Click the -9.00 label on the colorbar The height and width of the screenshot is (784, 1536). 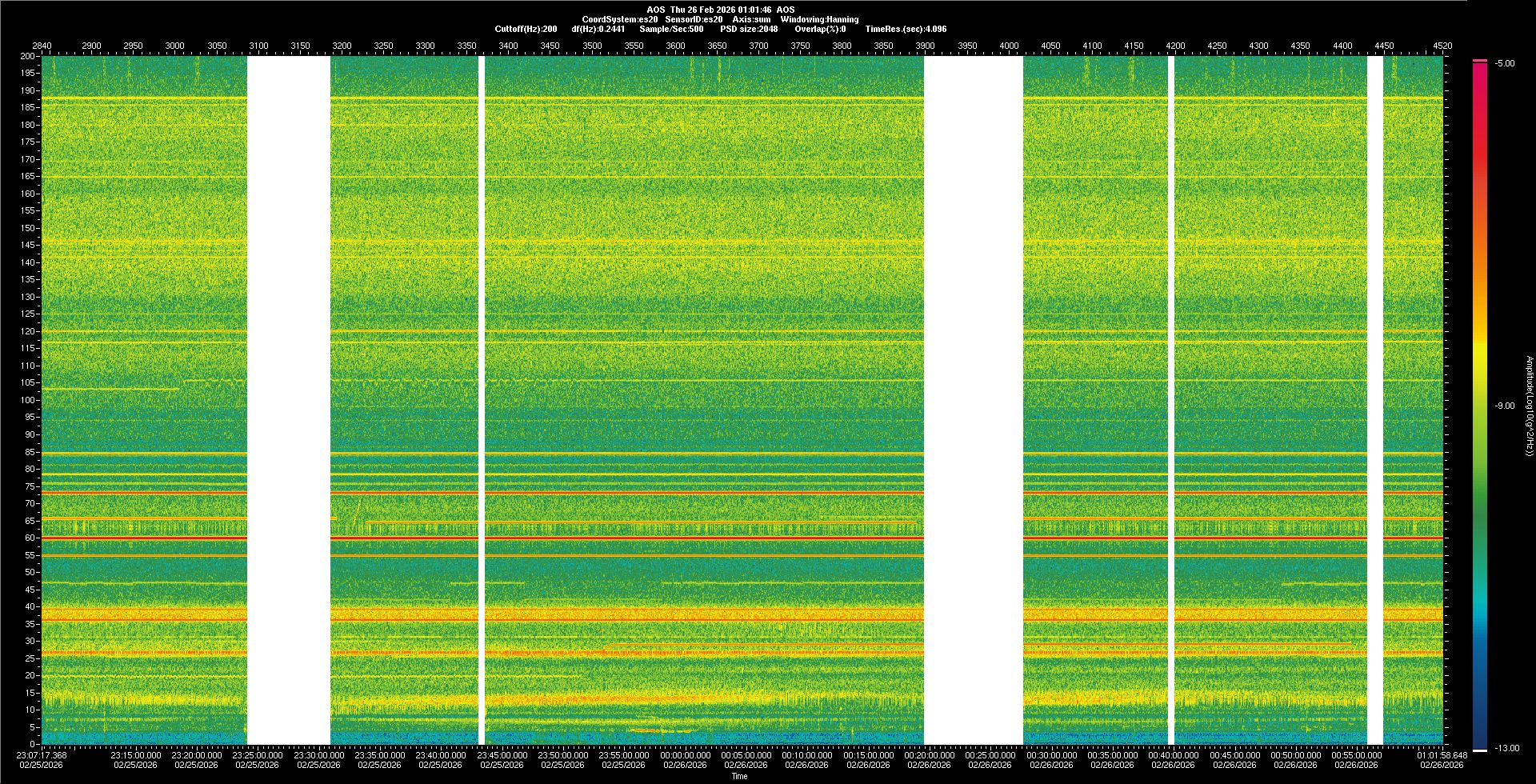pos(1504,406)
